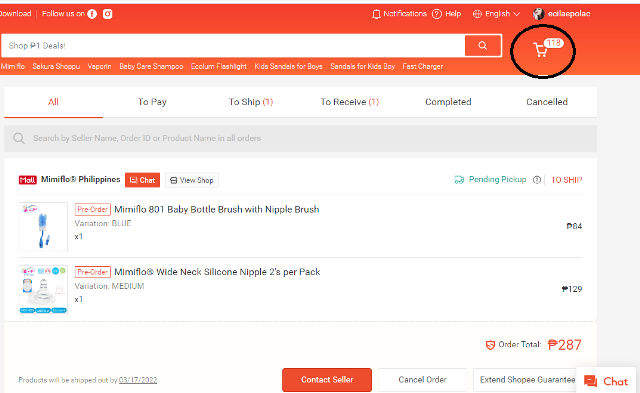Image resolution: width=640 pixels, height=393 pixels.
Task: Click the Fast Charger suggested search
Action: click(422, 67)
